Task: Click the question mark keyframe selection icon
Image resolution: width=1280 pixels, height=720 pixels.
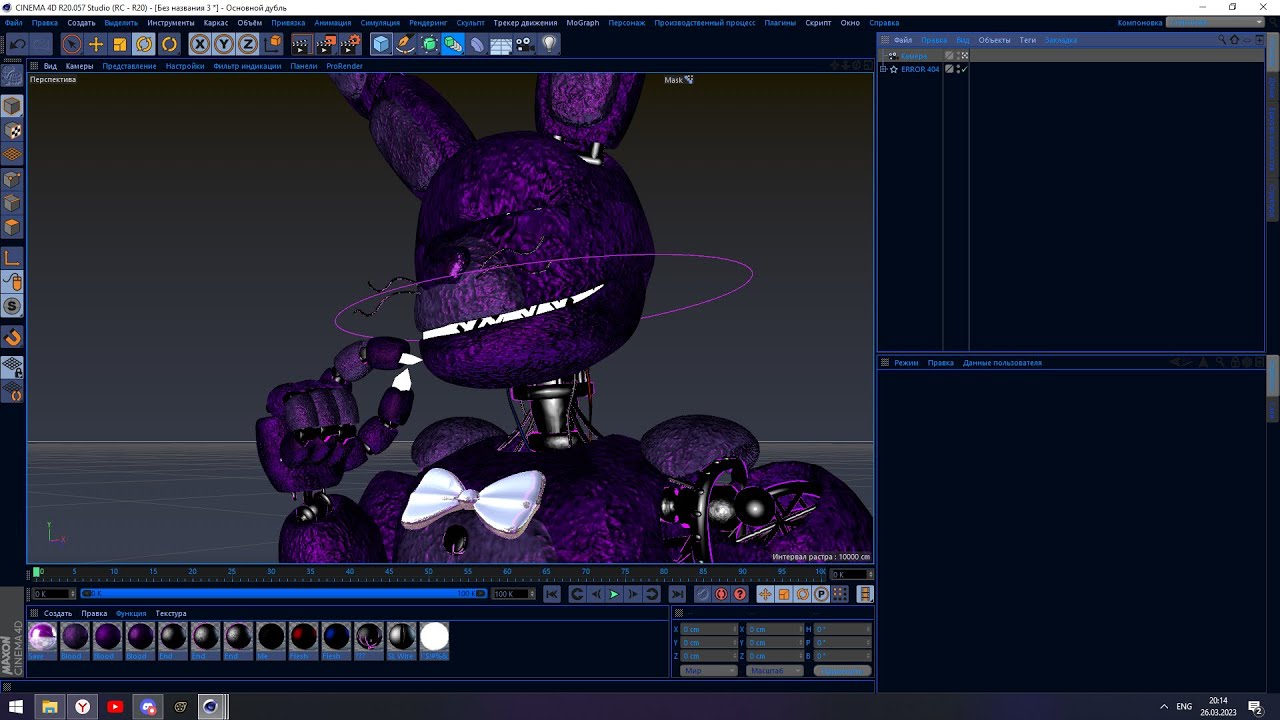Action: pyautogui.click(x=740, y=594)
